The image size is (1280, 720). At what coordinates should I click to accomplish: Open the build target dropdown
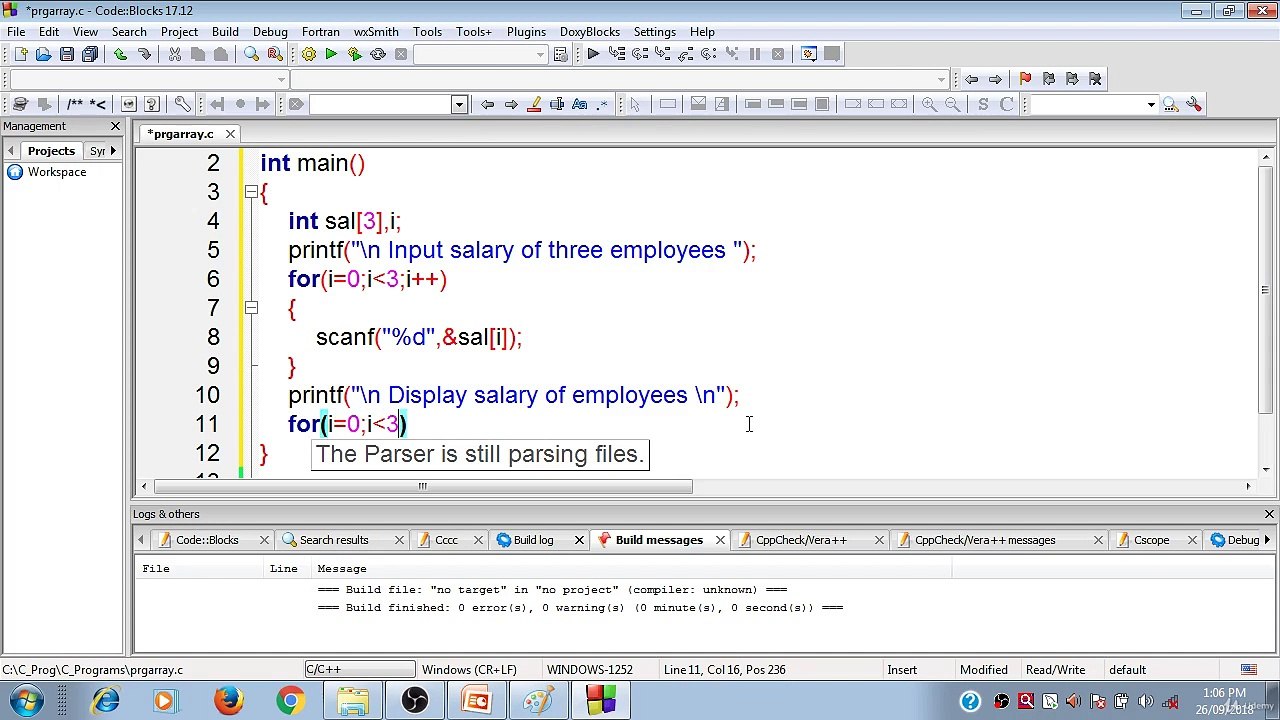[x=541, y=54]
